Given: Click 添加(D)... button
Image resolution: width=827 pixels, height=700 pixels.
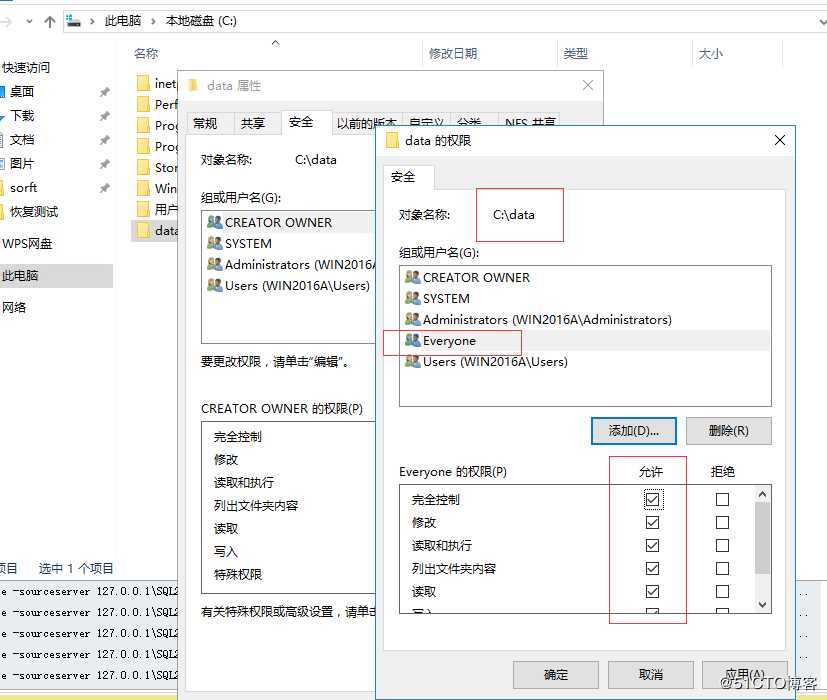Looking at the screenshot, I should pyautogui.click(x=633, y=431).
